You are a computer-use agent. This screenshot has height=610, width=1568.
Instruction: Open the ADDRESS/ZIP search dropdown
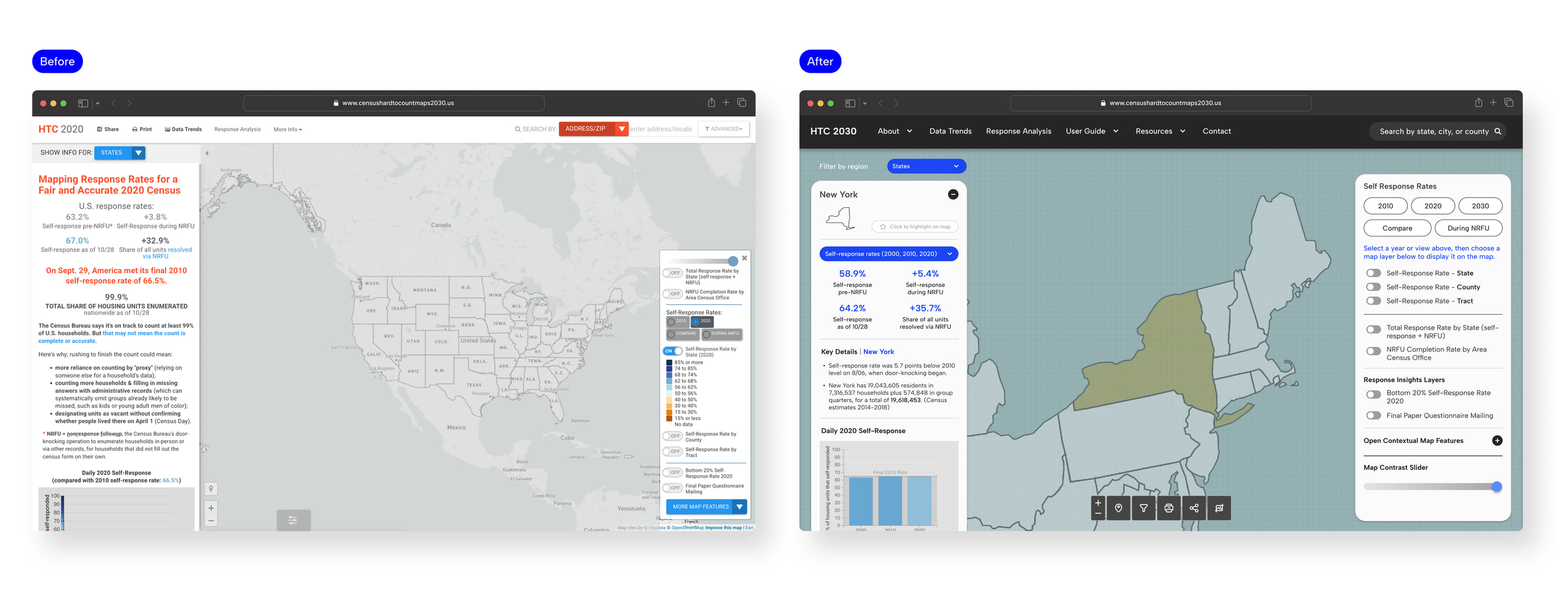(x=593, y=128)
